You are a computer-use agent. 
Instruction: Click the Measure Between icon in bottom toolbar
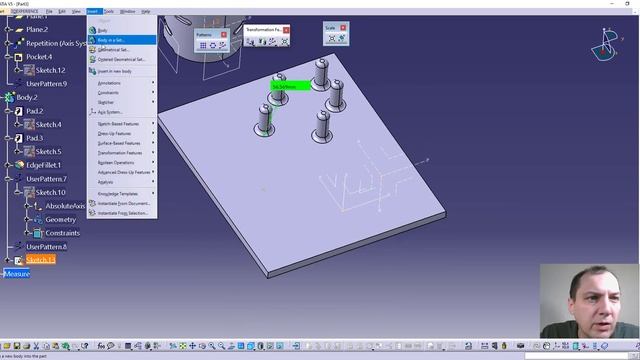(x=484, y=346)
